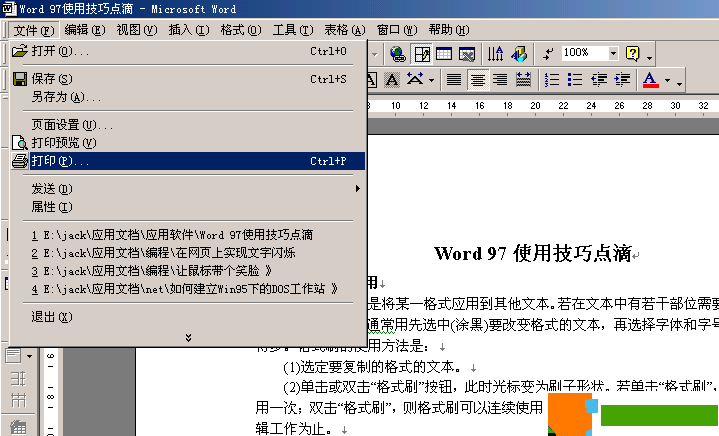Toggle the Character Shading icon
This screenshot has width=719, height=436.
pyautogui.click(x=392, y=80)
